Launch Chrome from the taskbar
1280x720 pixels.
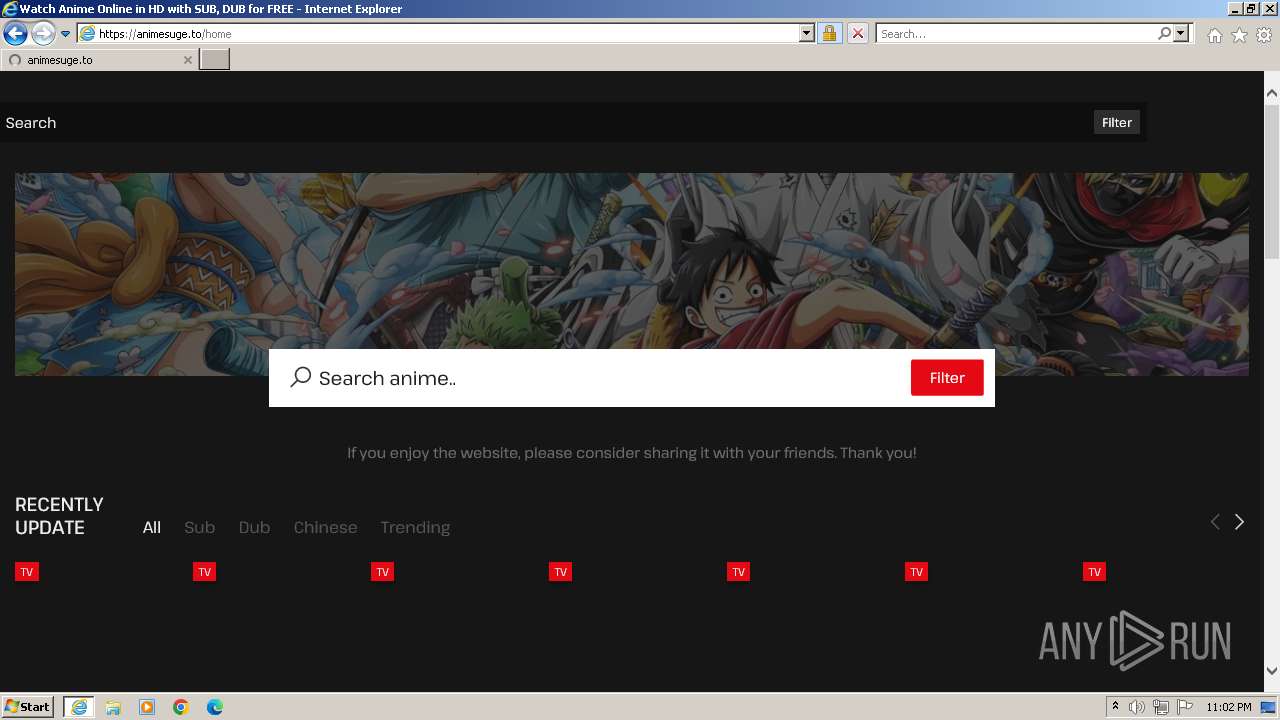point(181,707)
